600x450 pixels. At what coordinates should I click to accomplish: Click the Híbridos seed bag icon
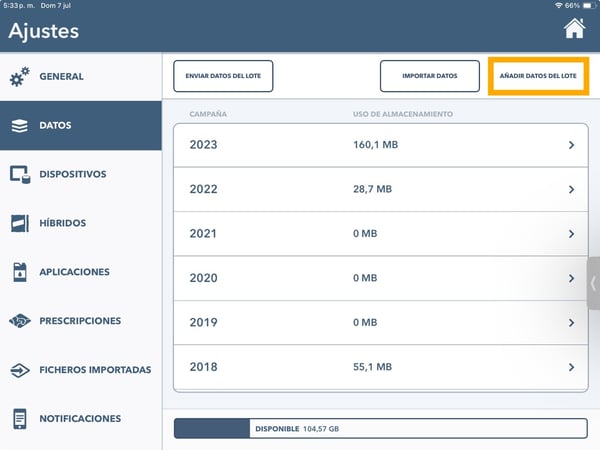click(20, 223)
